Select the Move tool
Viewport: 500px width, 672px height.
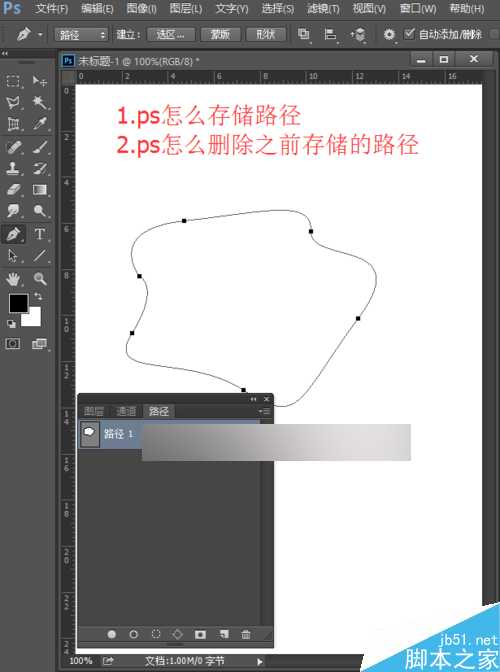coord(39,81)
